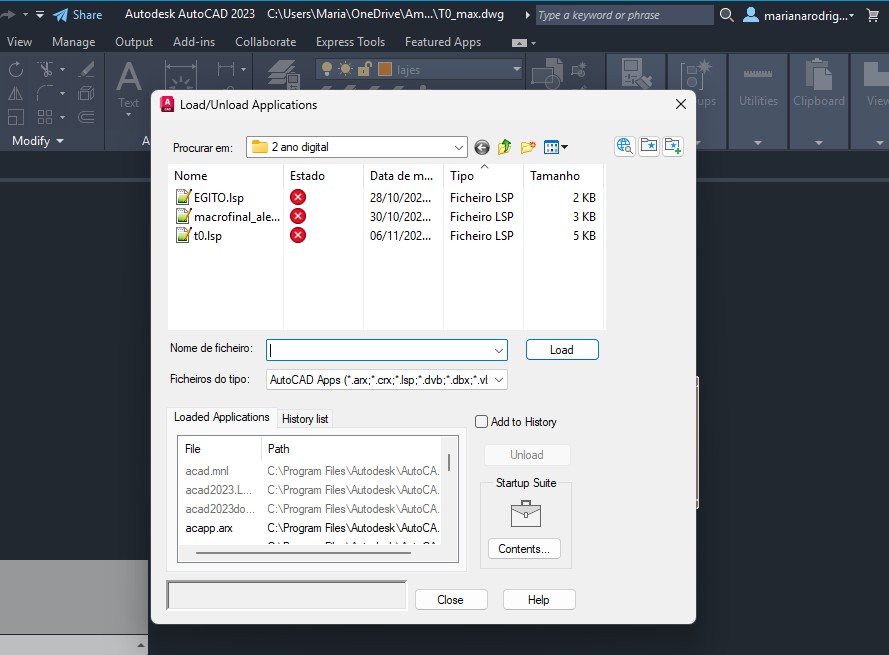
Task: Go back to the previous folder
Action: click(482, 147)
